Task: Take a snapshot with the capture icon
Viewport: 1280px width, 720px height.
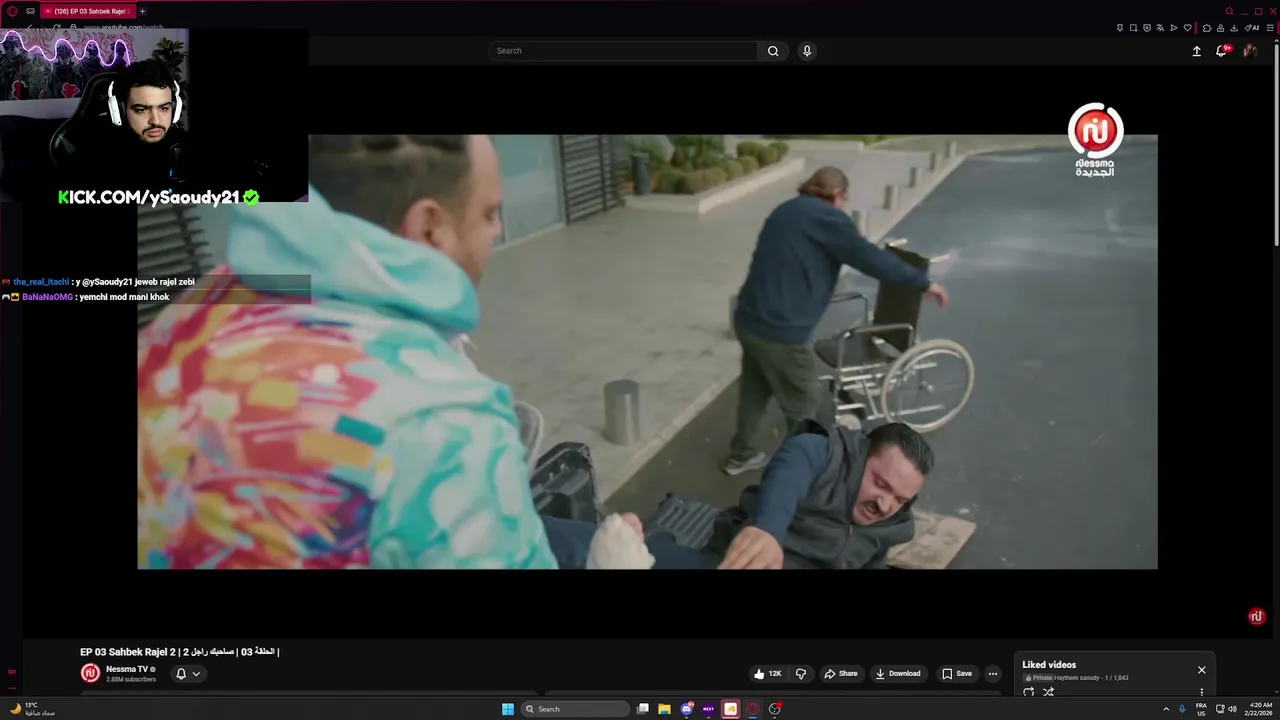Action: click(x=1133, y=28)
